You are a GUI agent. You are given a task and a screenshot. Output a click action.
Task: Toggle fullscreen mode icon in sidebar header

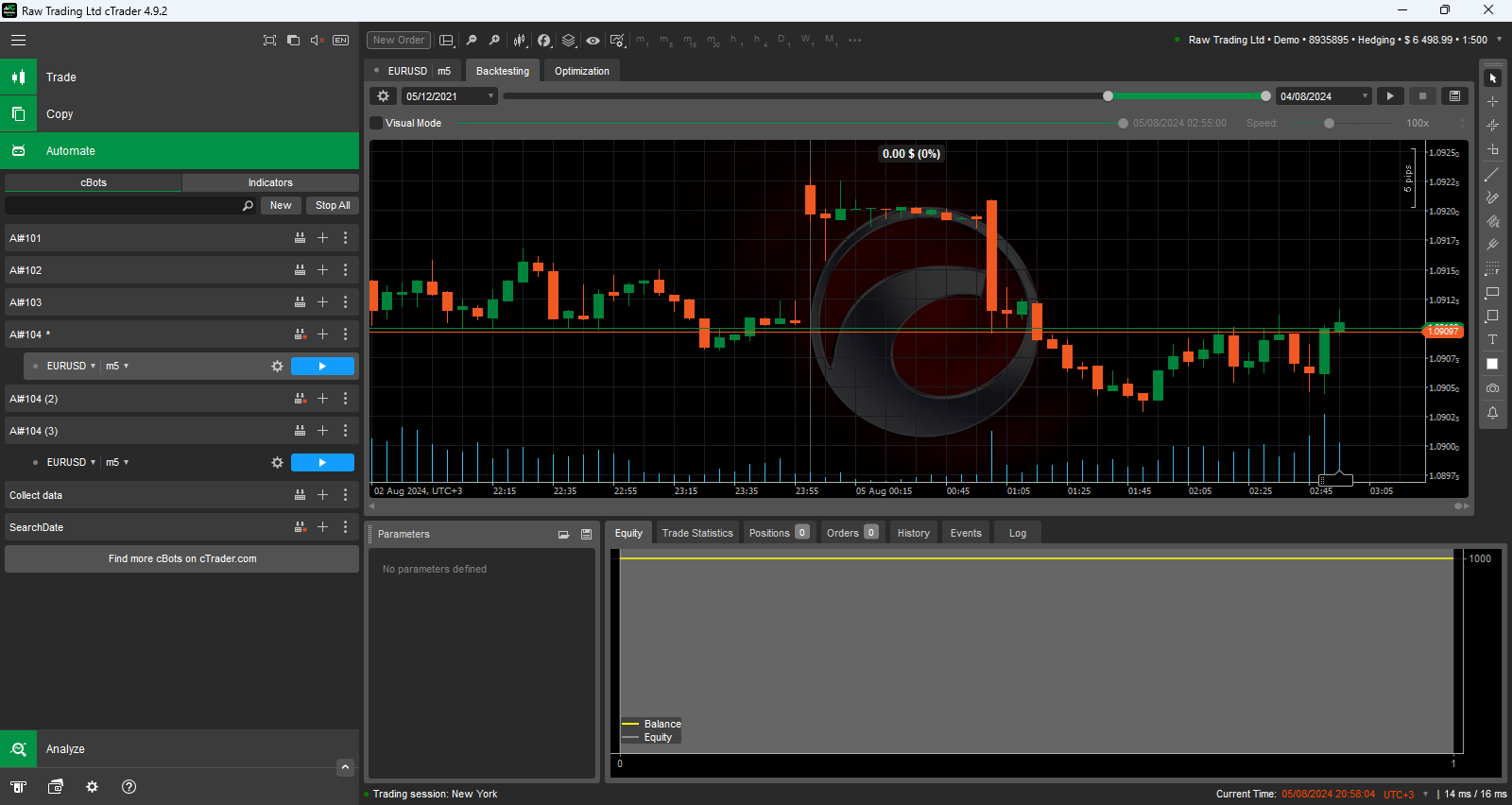pos(269,41)
